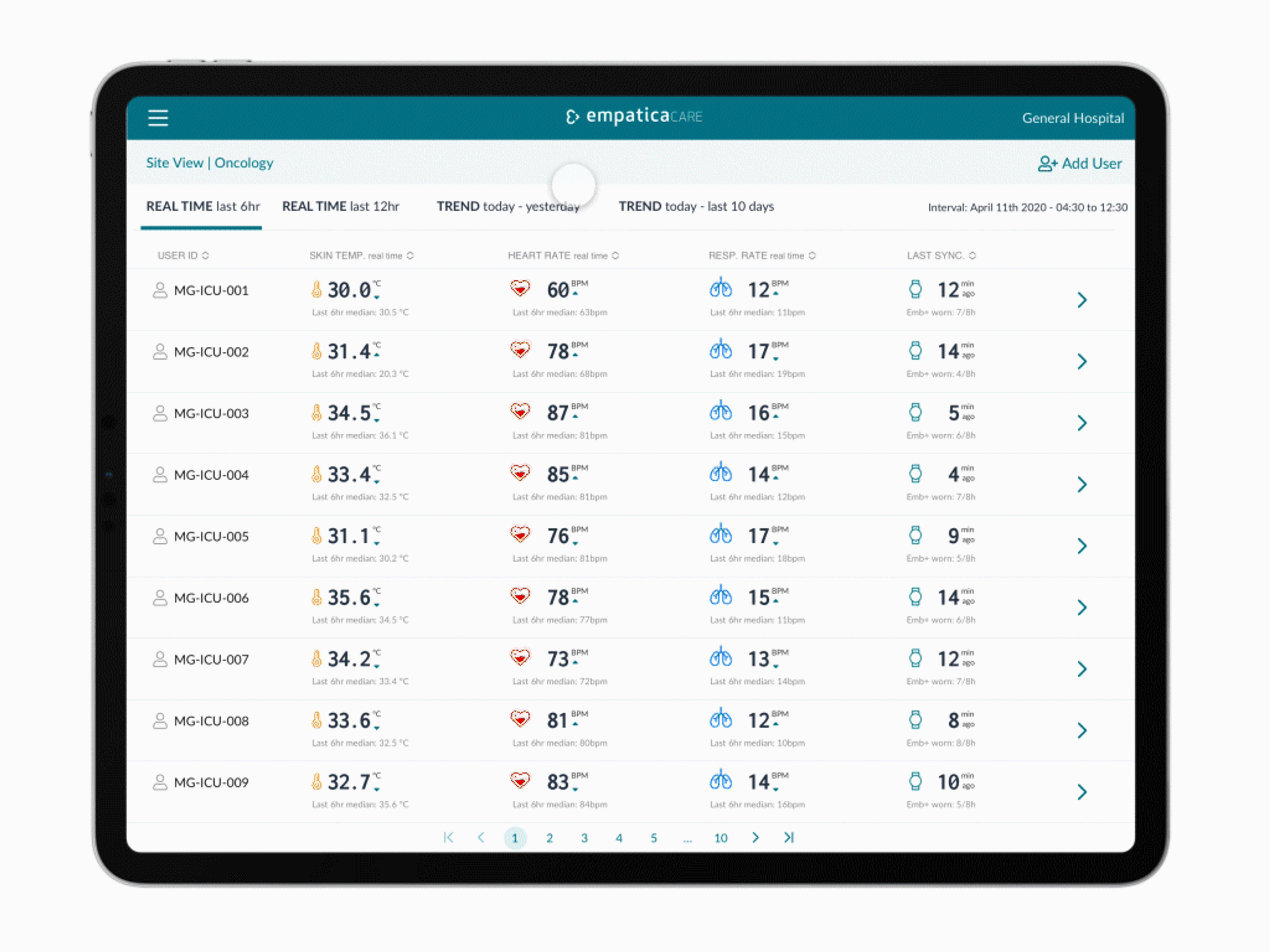The image size is (1270, 952).
Task: Sort by the HEART RATE column
Action: [563, 256]
